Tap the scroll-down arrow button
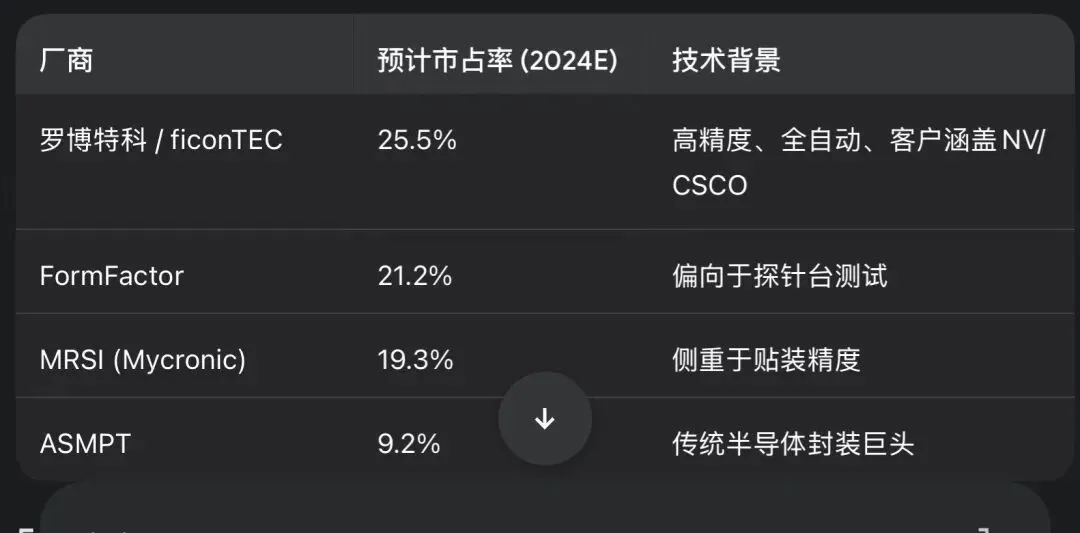Viewport: 1080px width, 533px height. 545,419
